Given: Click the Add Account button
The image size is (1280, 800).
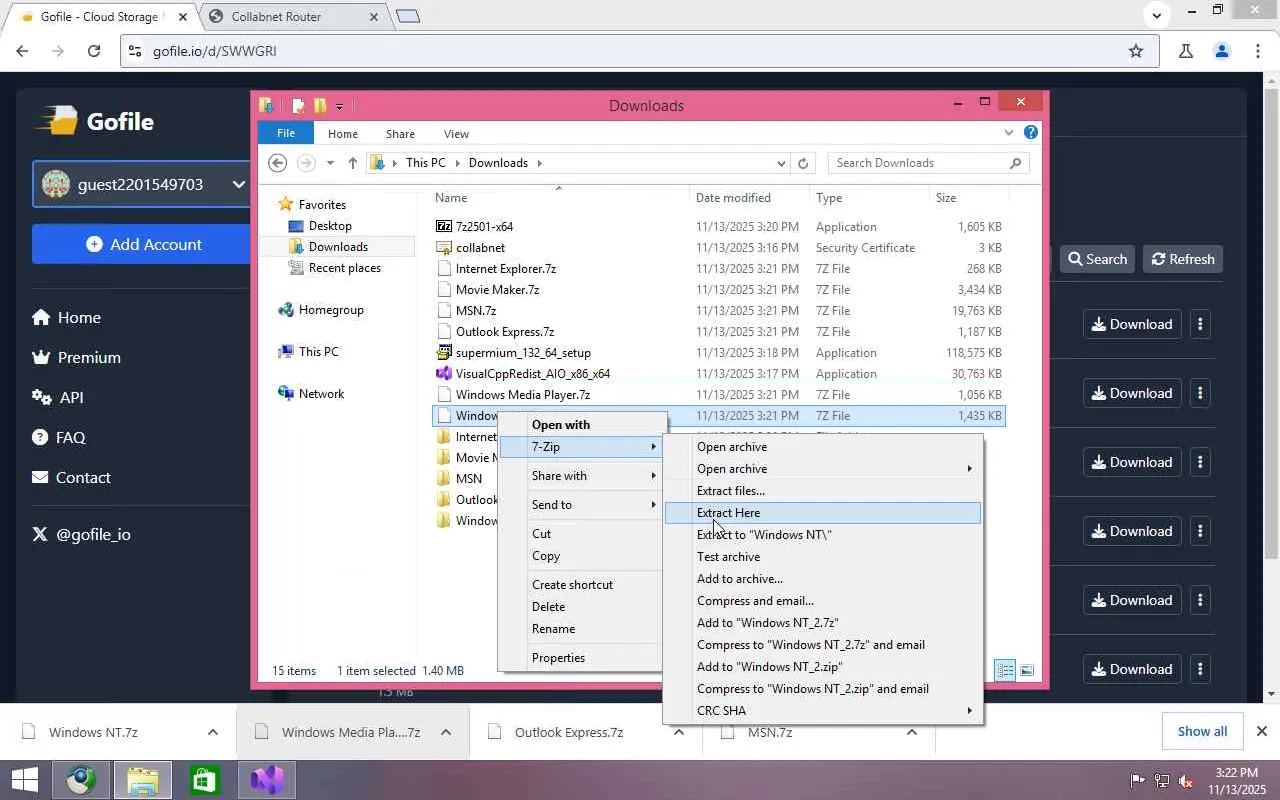Looking at the screenshot, I should [141, 244].
